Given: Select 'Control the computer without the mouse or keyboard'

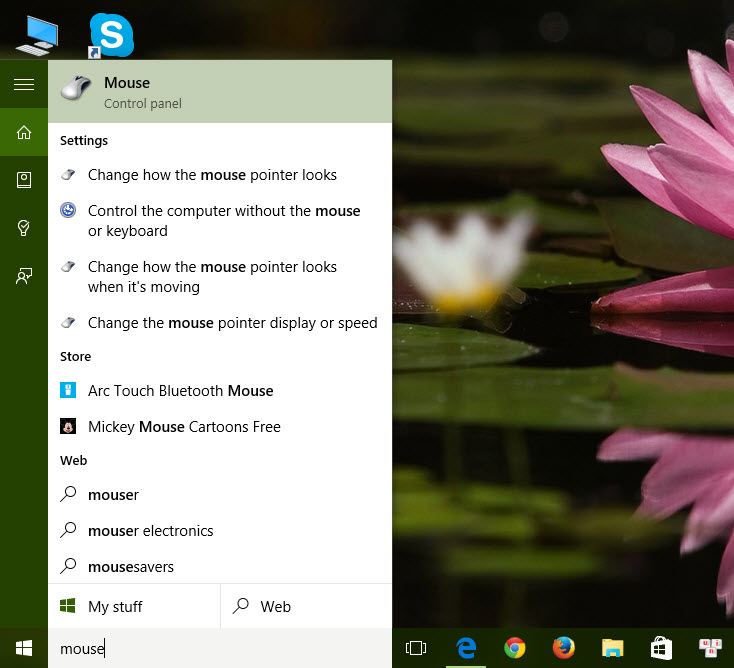Looking at the screenshot, I should 223,221.
